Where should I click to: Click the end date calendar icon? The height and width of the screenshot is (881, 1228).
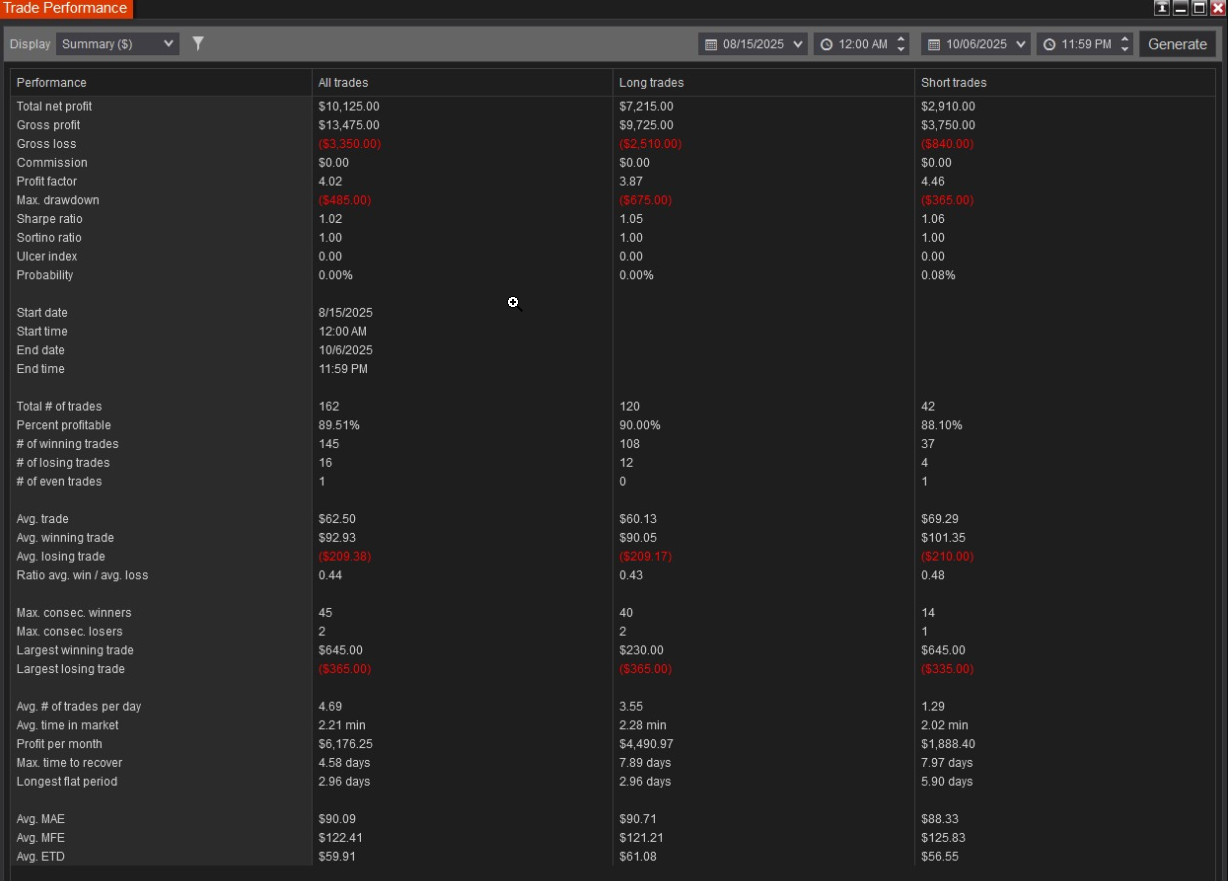[x=934, y=44]
